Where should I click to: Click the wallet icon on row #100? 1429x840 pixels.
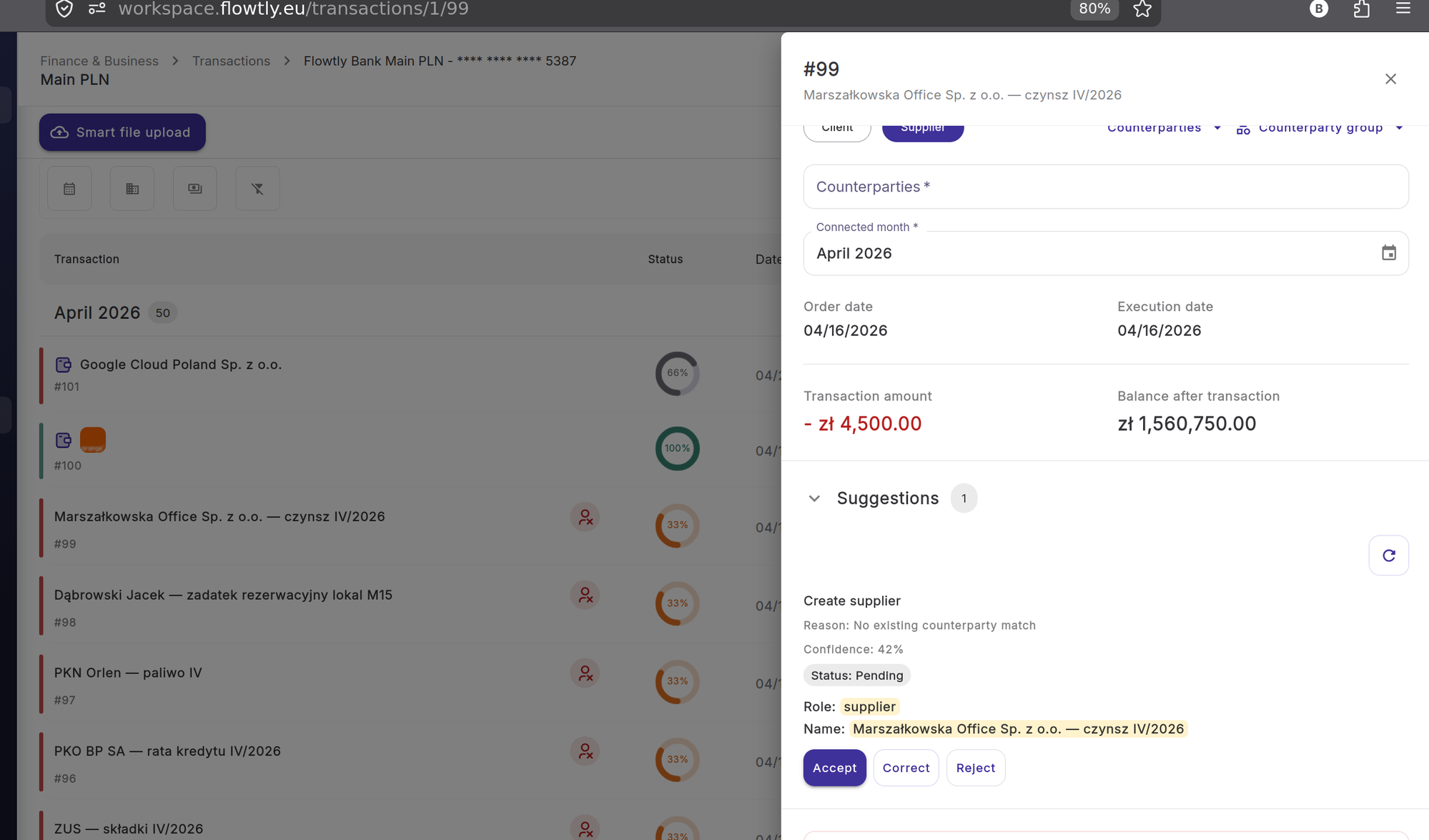[63, 440]
